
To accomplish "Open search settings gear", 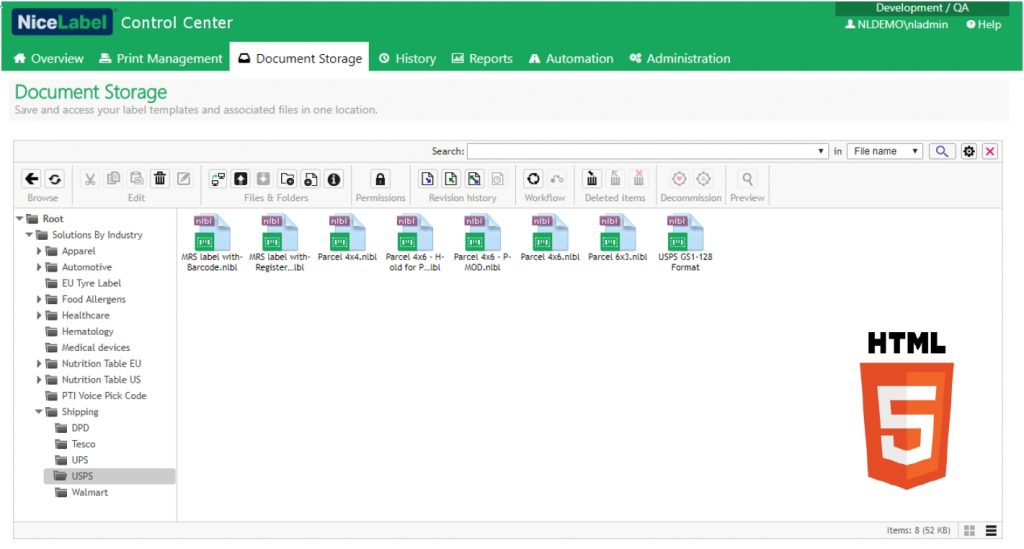I will pos(968,151).
